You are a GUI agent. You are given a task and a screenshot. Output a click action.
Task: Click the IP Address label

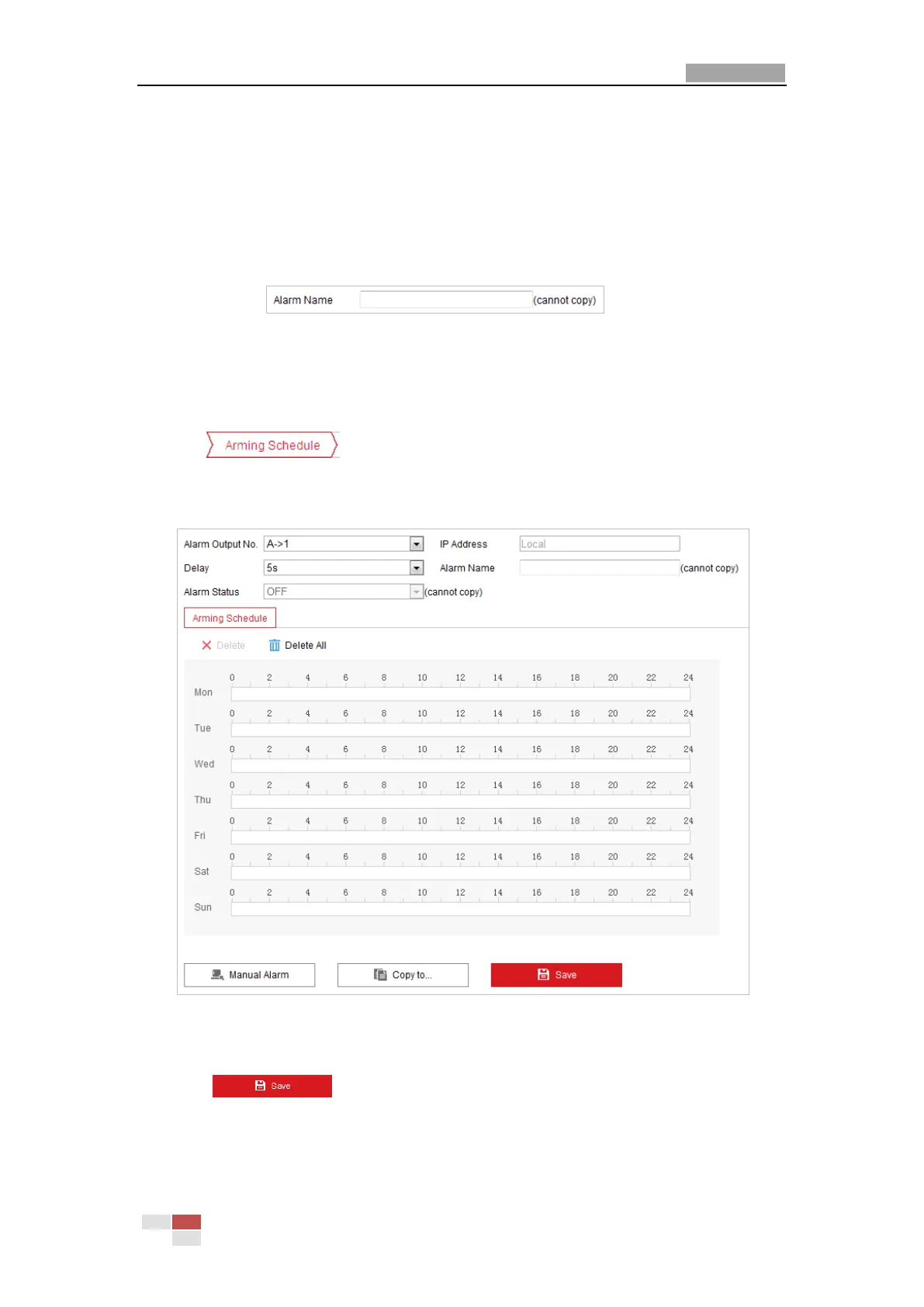click(463, 544)
